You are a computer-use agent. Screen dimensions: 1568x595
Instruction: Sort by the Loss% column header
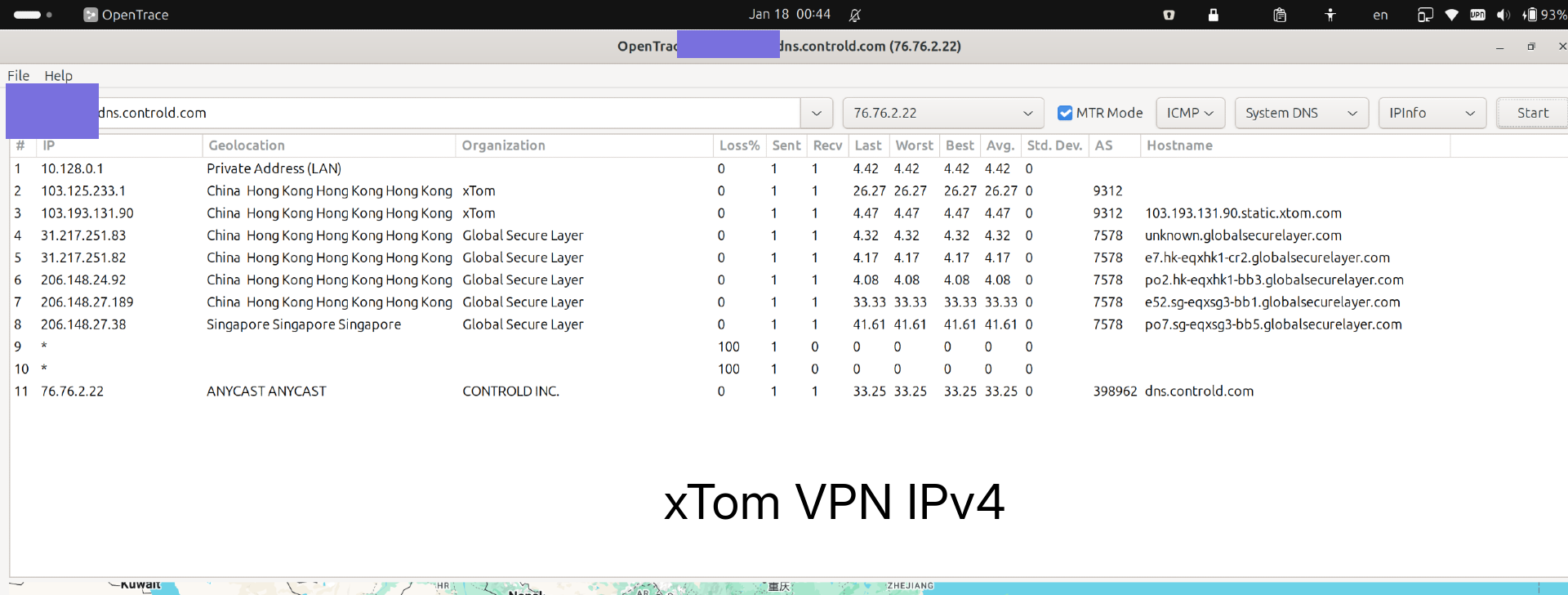pyautogui.click(x=739, y=145)
